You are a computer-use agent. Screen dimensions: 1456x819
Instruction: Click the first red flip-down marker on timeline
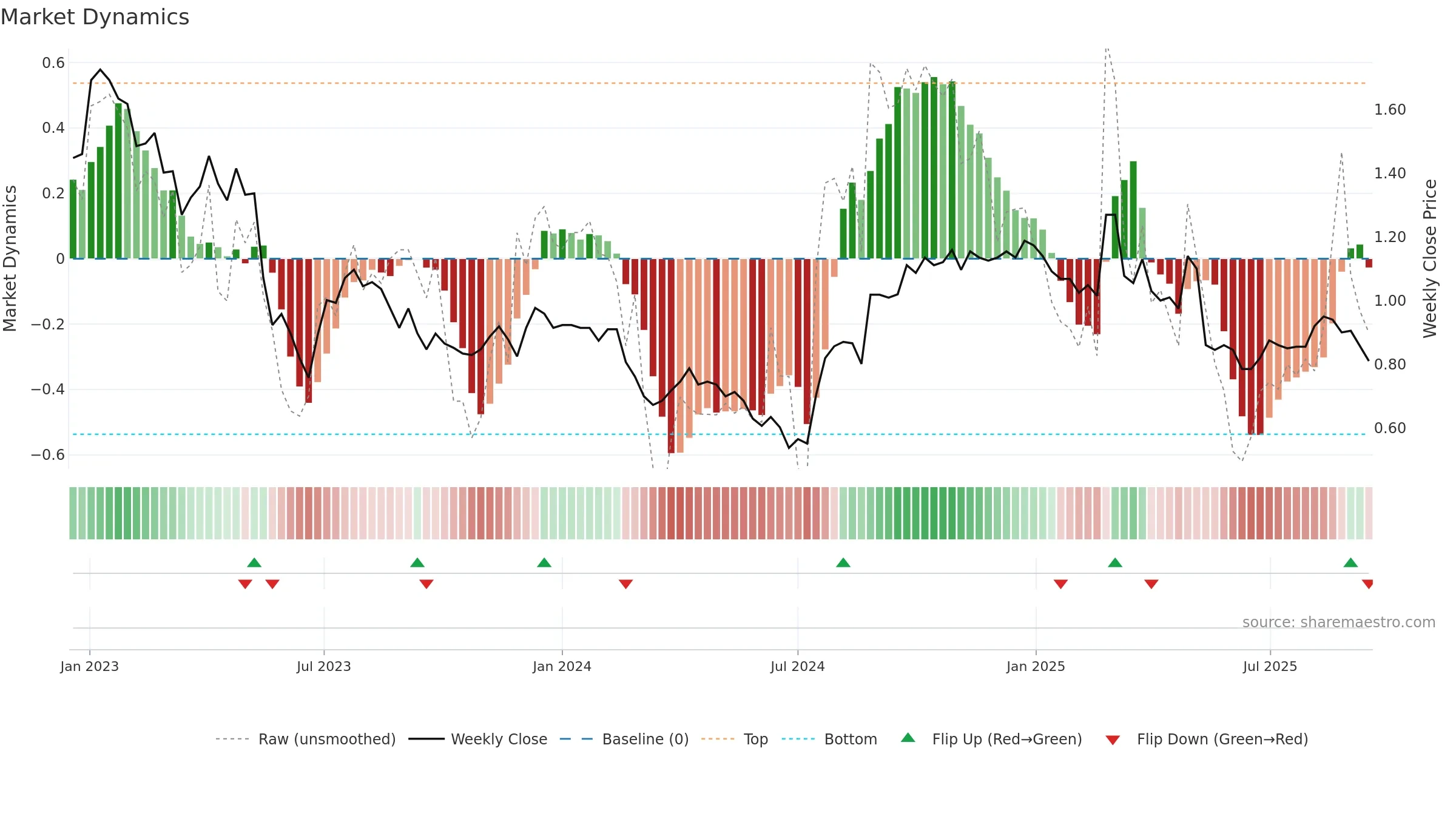245,584
